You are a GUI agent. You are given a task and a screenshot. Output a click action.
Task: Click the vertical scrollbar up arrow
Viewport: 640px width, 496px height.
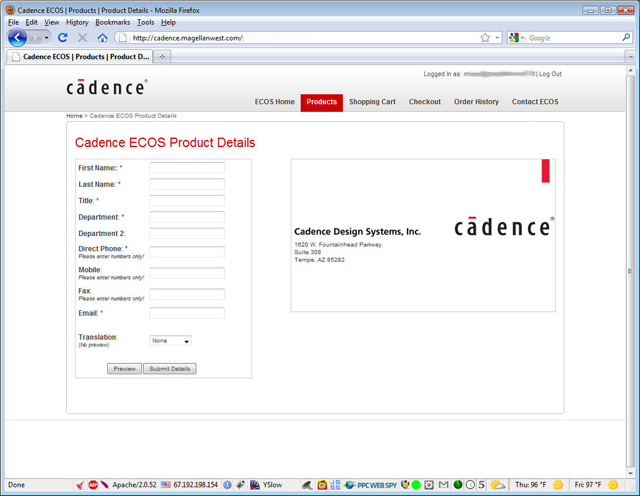pyautogui.click(x=631, y=71)
